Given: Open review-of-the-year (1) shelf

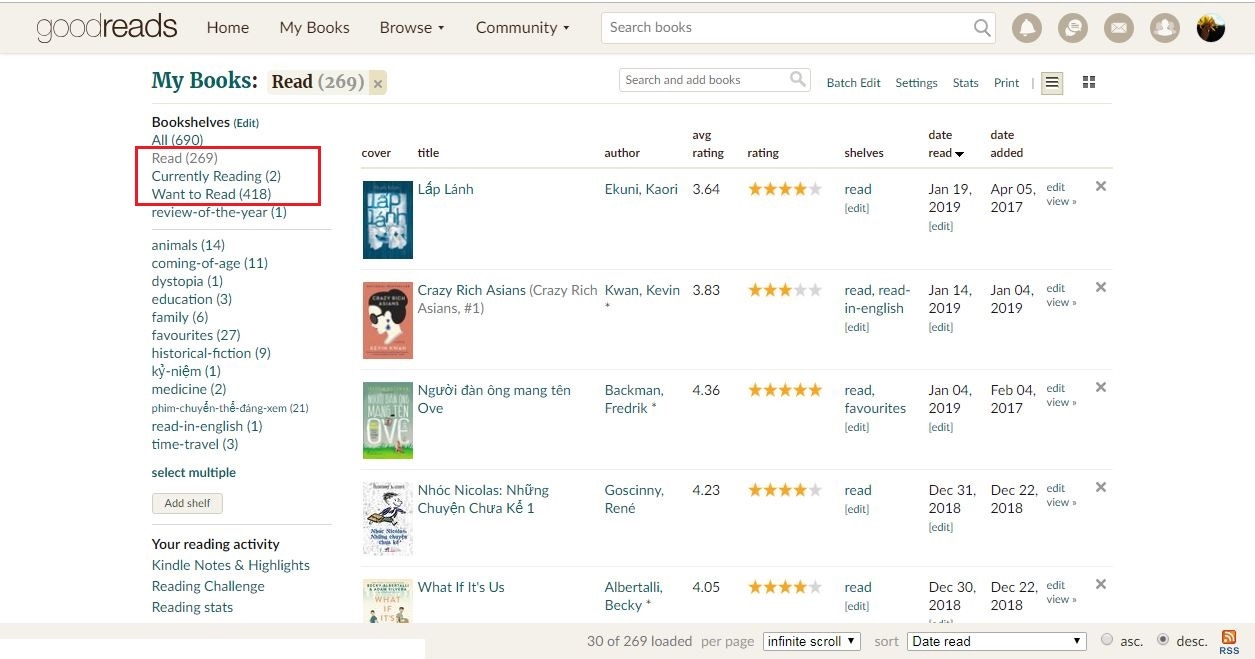Looking at the screenshot, I should pos(219,212).
